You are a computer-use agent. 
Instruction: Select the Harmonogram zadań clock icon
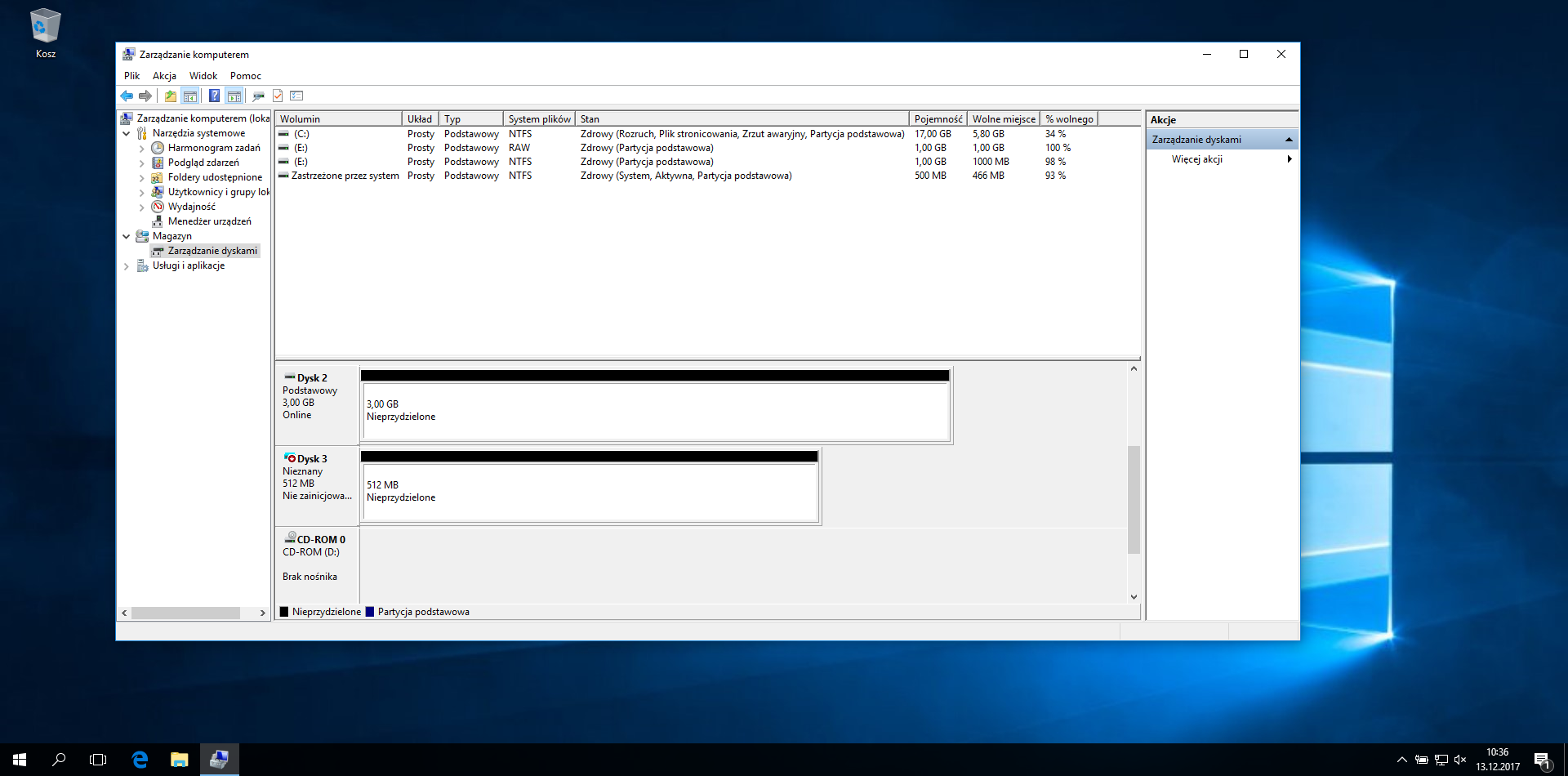point(158,148)
